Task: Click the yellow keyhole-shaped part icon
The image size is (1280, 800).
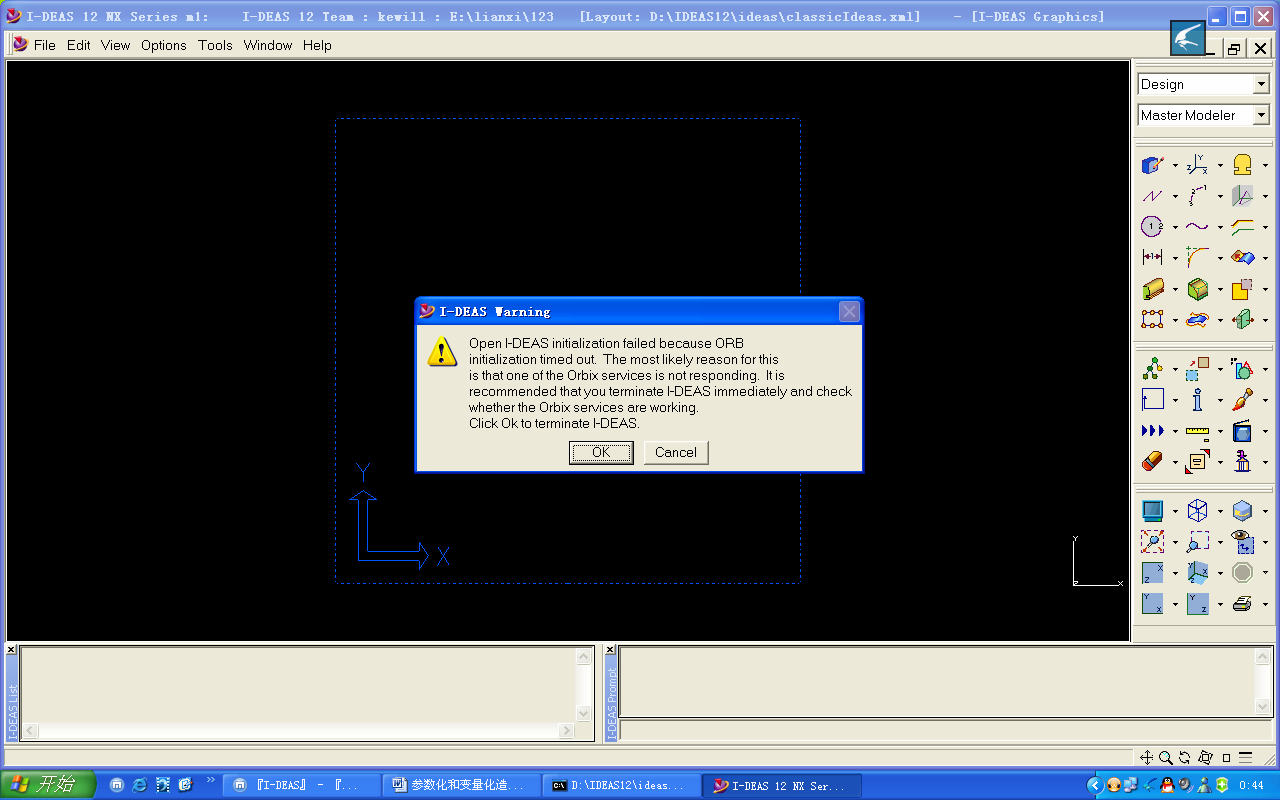Action: [1242, 166]
